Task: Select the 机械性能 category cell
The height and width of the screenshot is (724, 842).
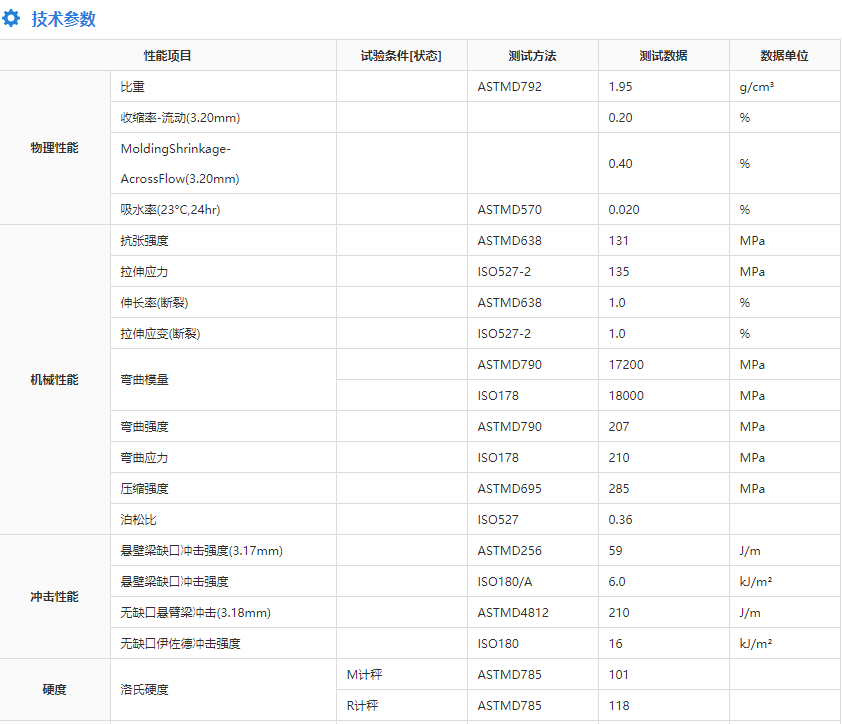Action: pos(55,380)
